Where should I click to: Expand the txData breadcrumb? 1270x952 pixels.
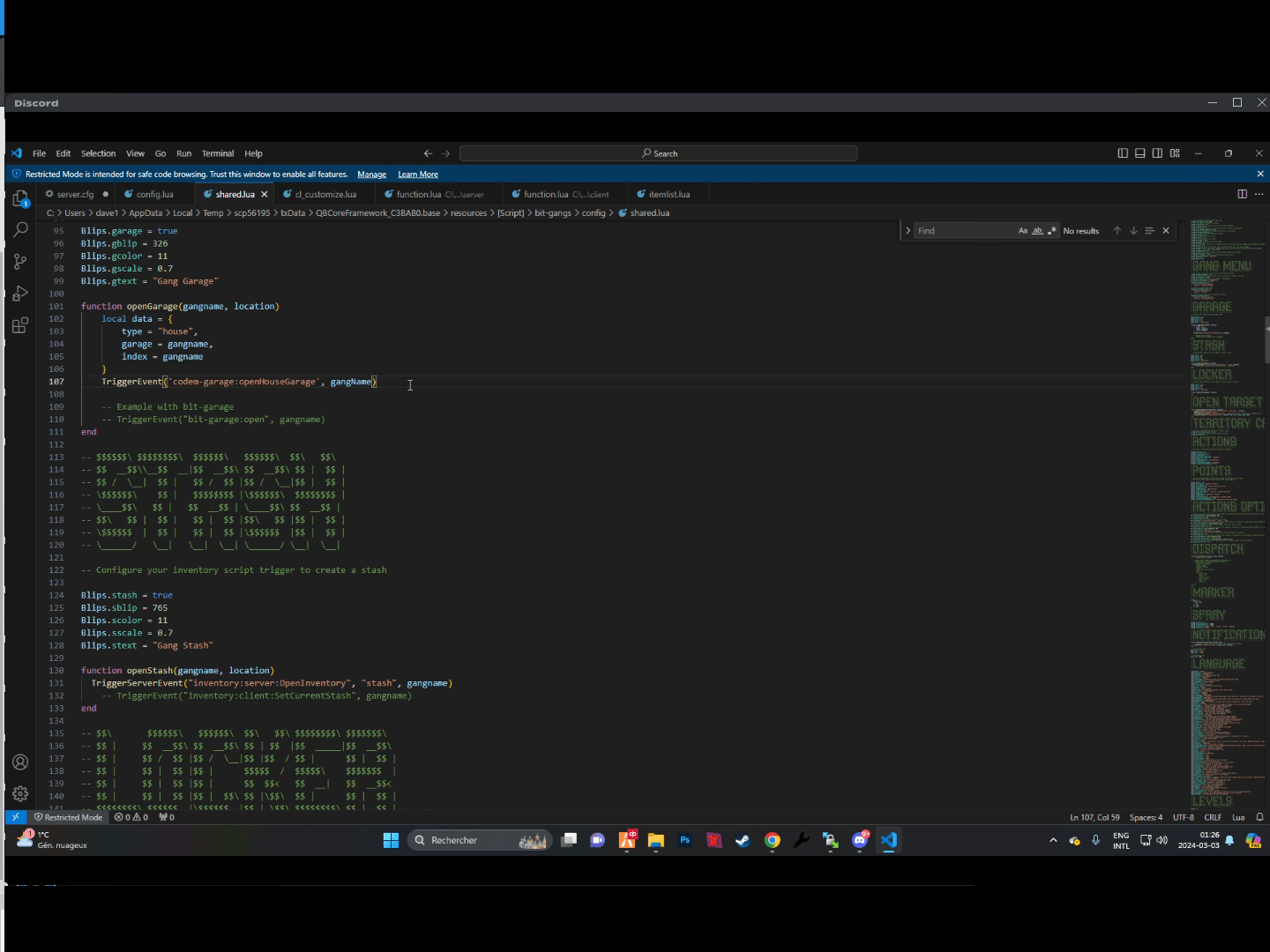(293, 213)
